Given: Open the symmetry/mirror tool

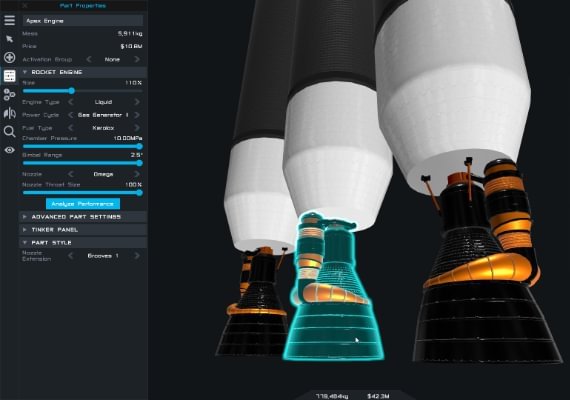Looking at the screenshot, I should pos(9,113).
